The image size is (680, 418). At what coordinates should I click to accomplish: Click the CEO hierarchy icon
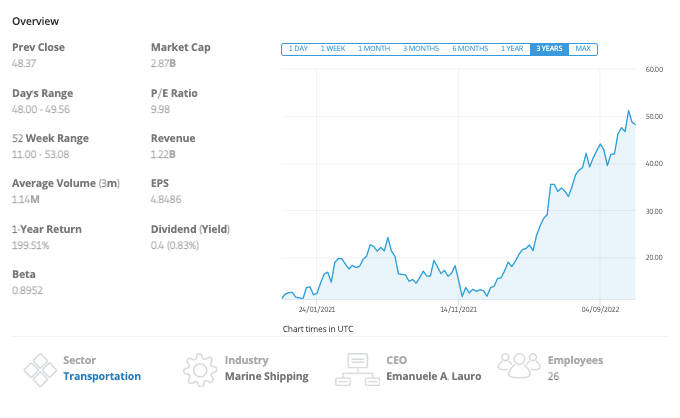[x=357, y=368]
